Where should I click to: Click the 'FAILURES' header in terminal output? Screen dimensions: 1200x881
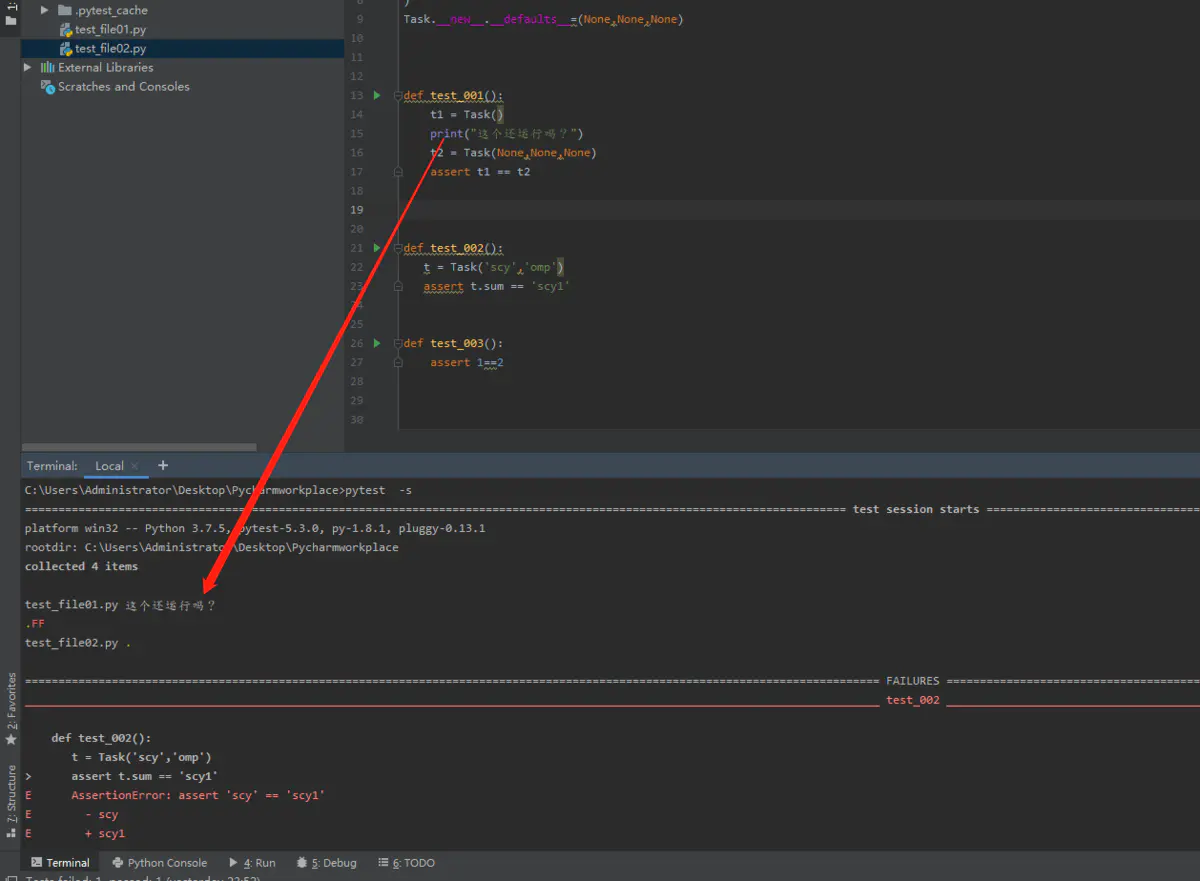click(x=913, y=681)
